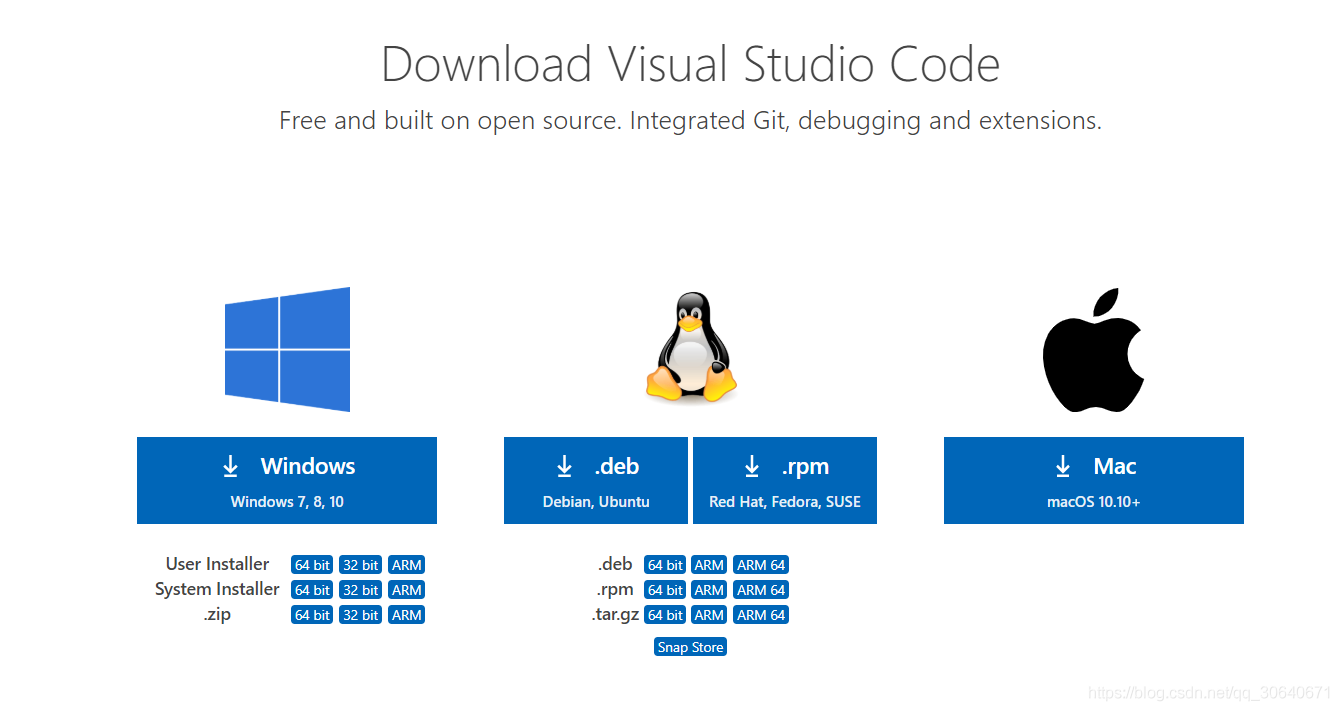Click the Apple logo icon

click(1093, 350)
